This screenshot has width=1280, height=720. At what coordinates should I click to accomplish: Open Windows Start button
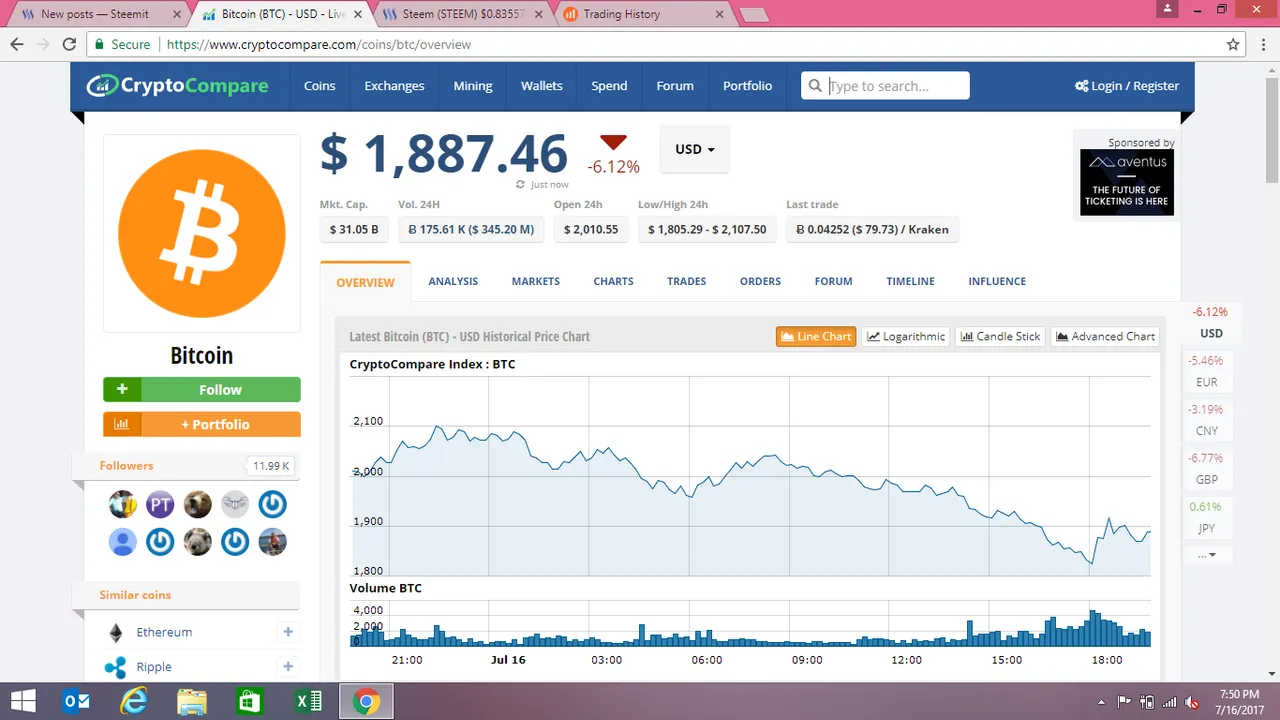tap(22, 702)
